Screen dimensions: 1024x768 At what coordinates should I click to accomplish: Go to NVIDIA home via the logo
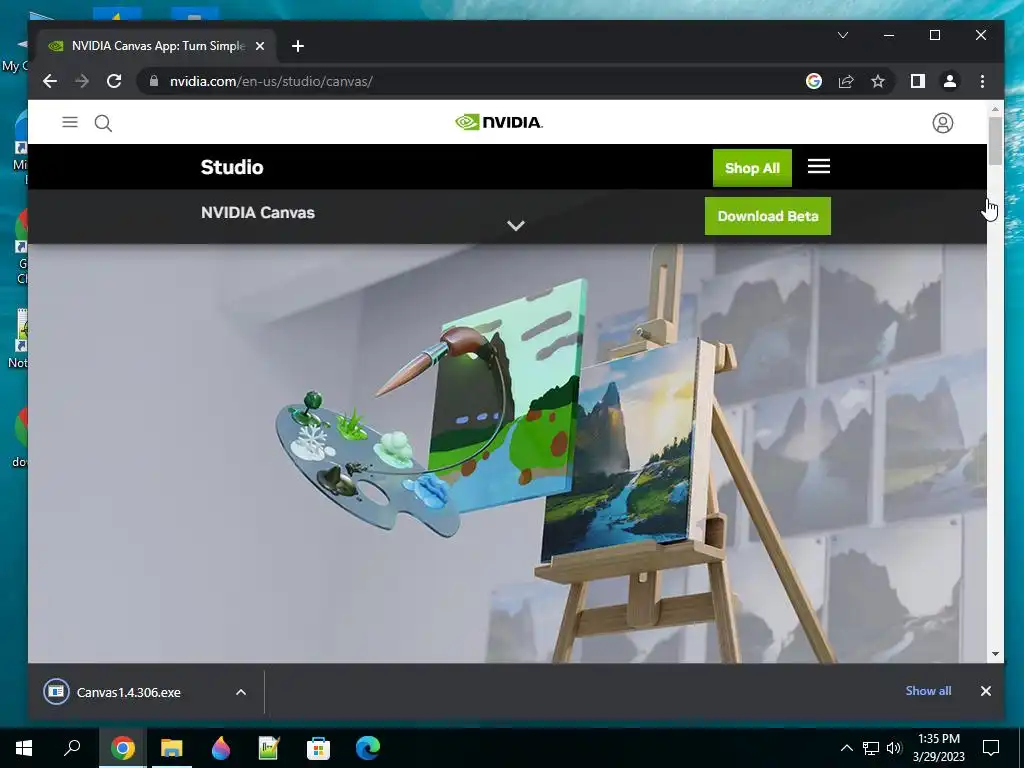(499, 122)
